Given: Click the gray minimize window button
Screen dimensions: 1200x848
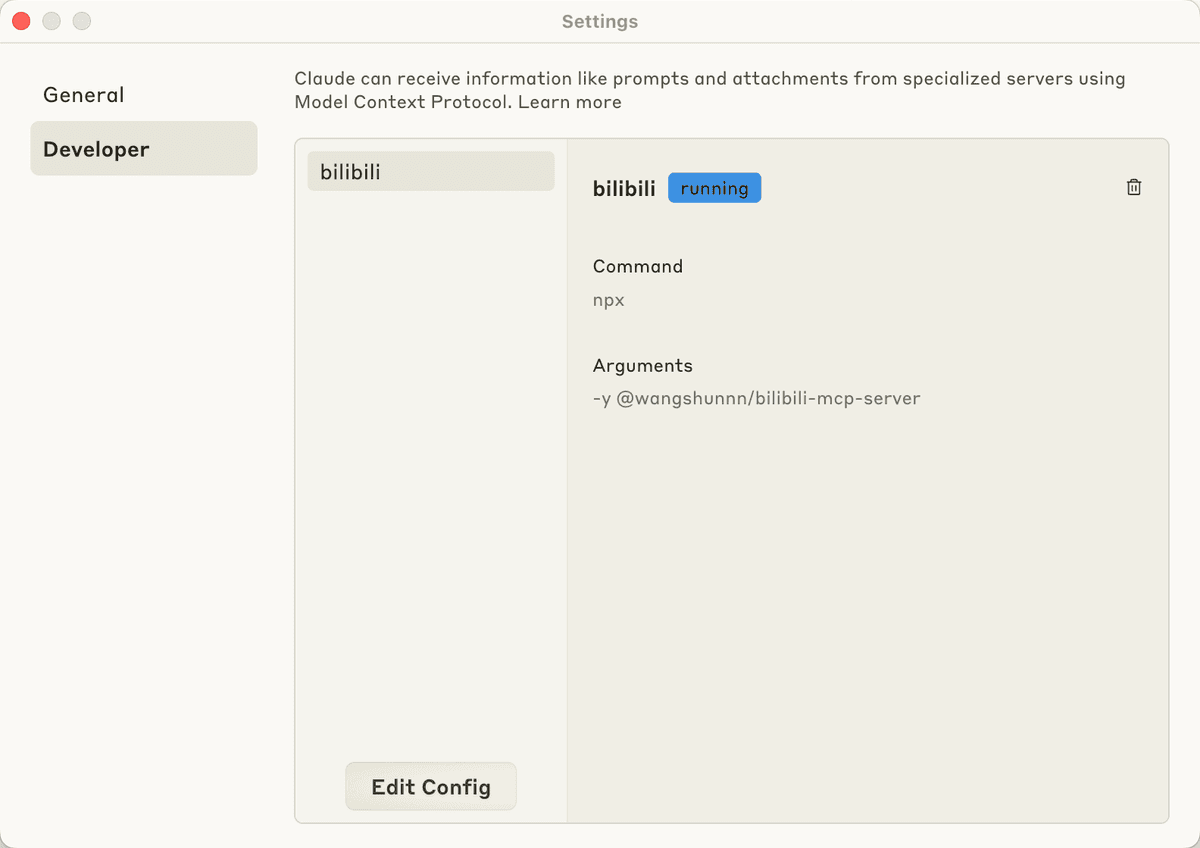Looking at the screenshot, I should [x=51, y=21].
